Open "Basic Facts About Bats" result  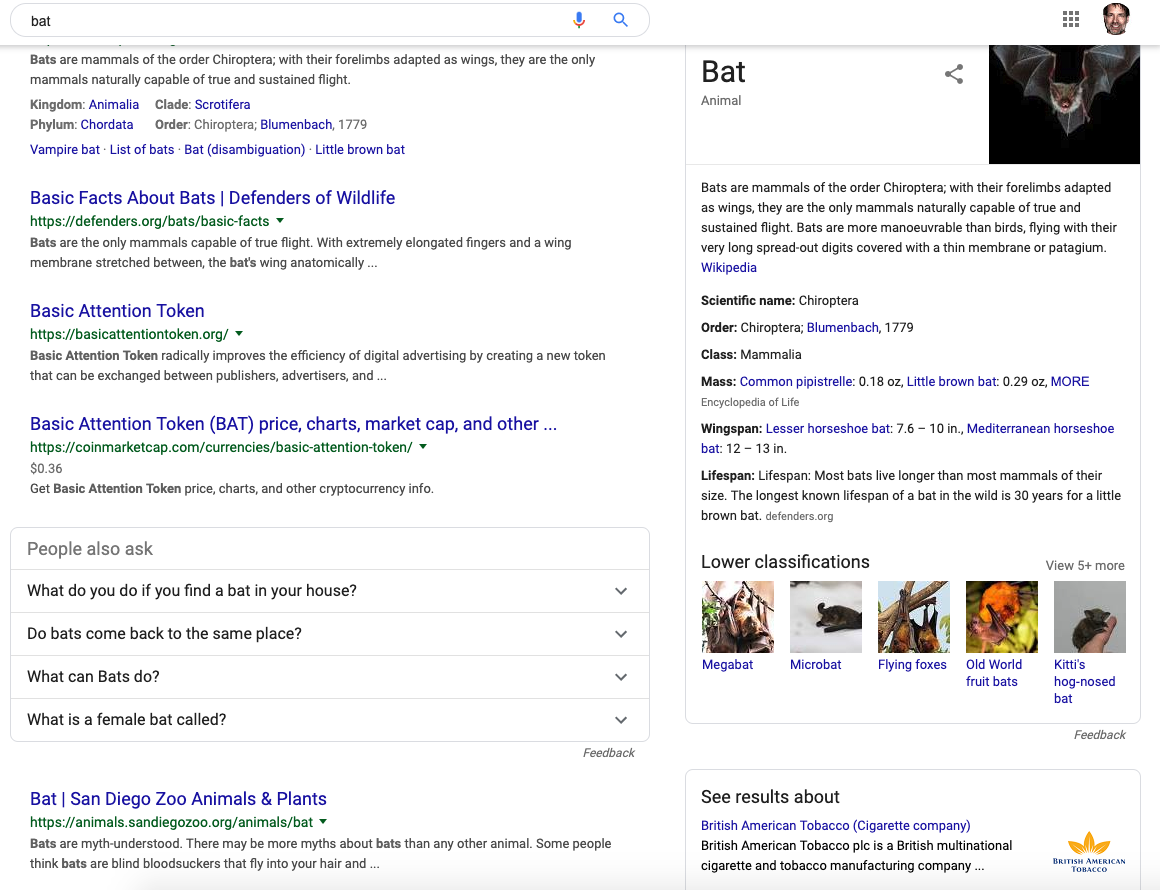(x=212, y=198)
